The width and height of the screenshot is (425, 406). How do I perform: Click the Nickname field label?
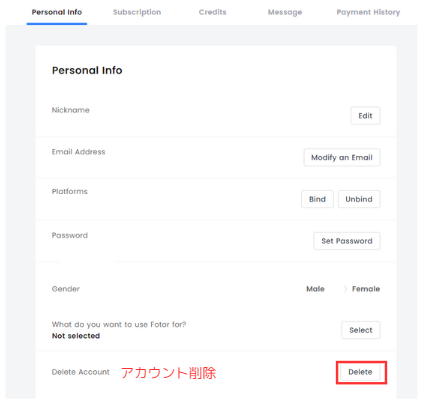coord(70,110)
